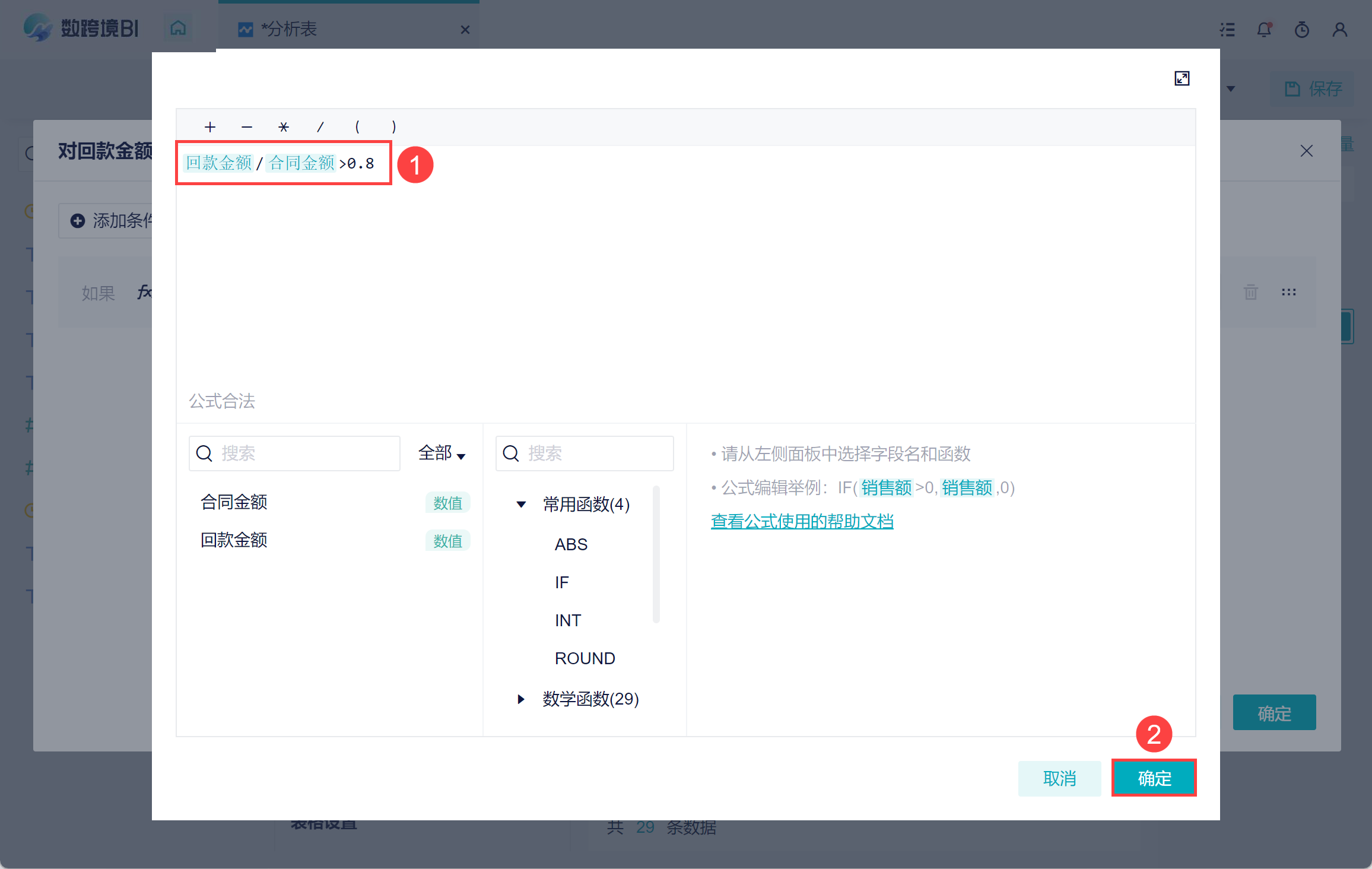The image size is (1372, 869).
Task: Insert the division slash operator
Action: [x=320, y=127]
